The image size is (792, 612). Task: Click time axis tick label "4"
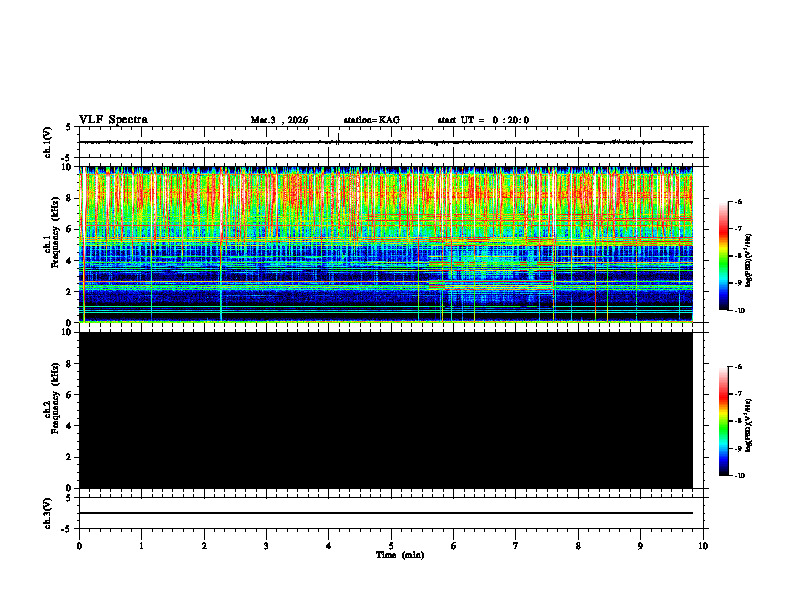click(x=329, y=546)
